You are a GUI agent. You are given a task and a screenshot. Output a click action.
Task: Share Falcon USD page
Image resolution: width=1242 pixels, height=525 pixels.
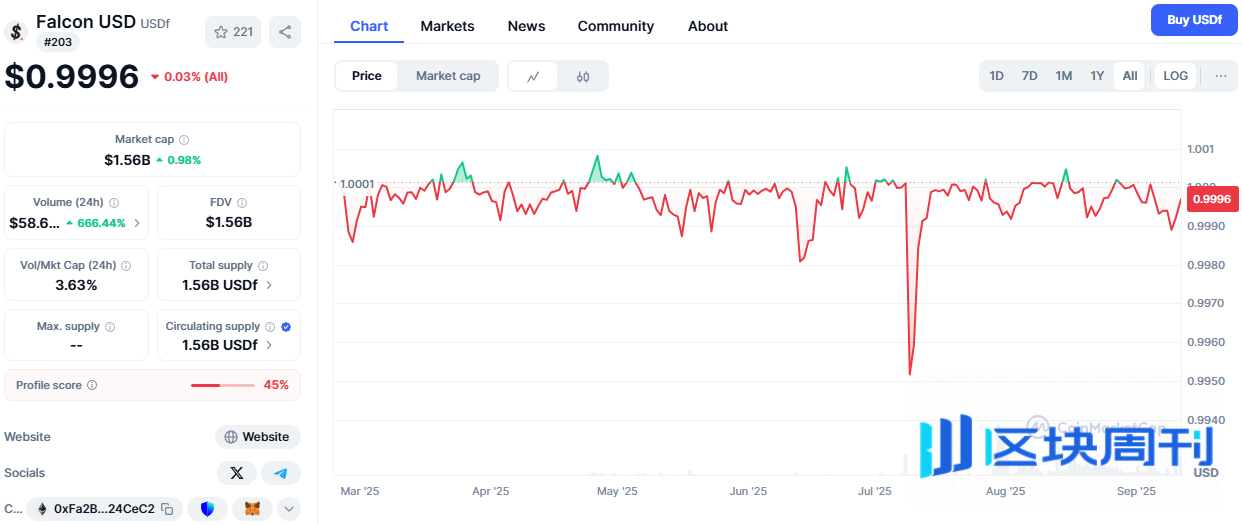click(285, 32)
